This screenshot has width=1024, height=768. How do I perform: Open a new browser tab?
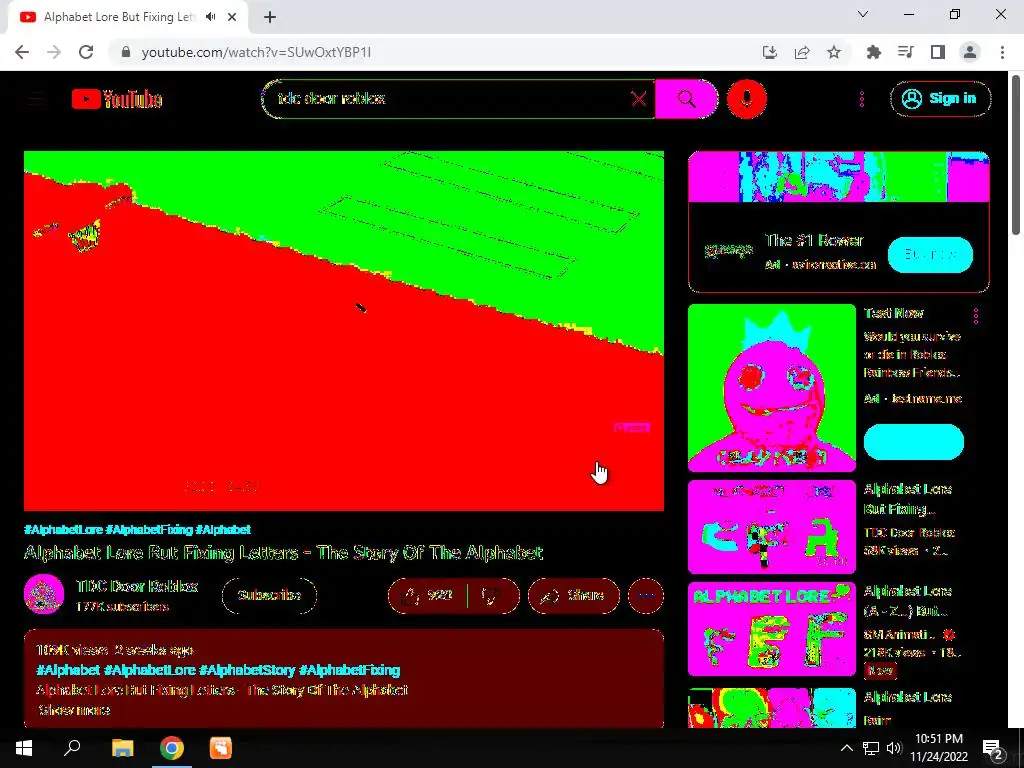(270, 17)
